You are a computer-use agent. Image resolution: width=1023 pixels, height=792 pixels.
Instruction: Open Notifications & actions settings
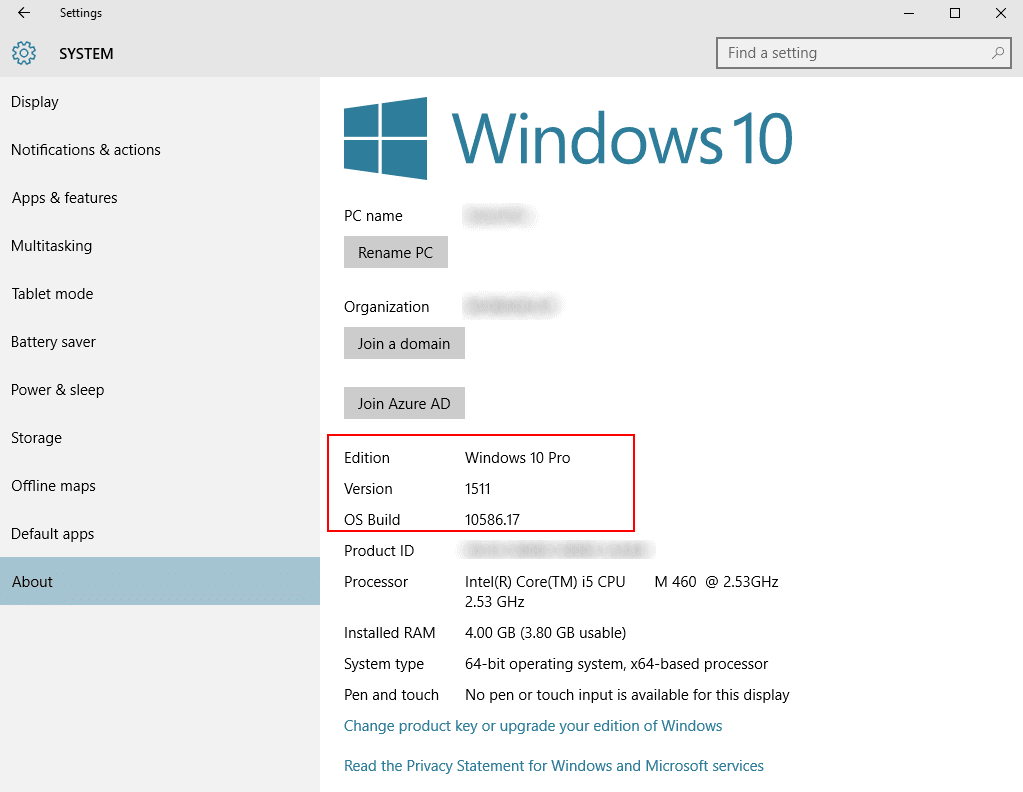point(160,150)
